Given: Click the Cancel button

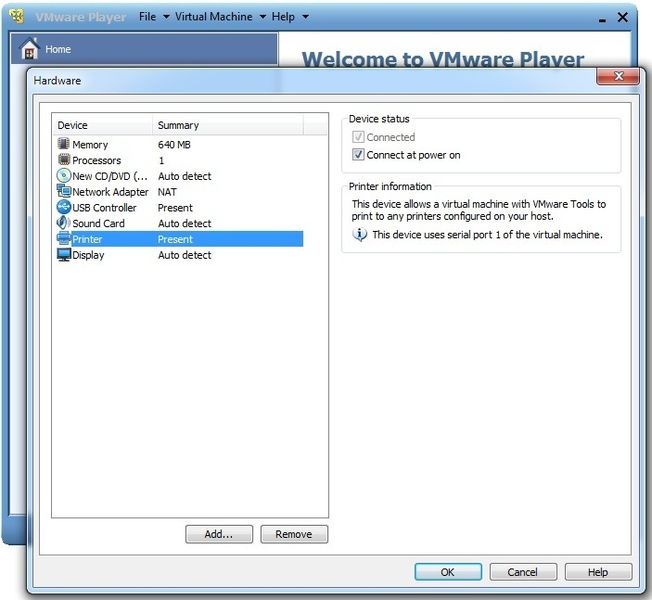Looking at the screenshot, I should 523,572.
